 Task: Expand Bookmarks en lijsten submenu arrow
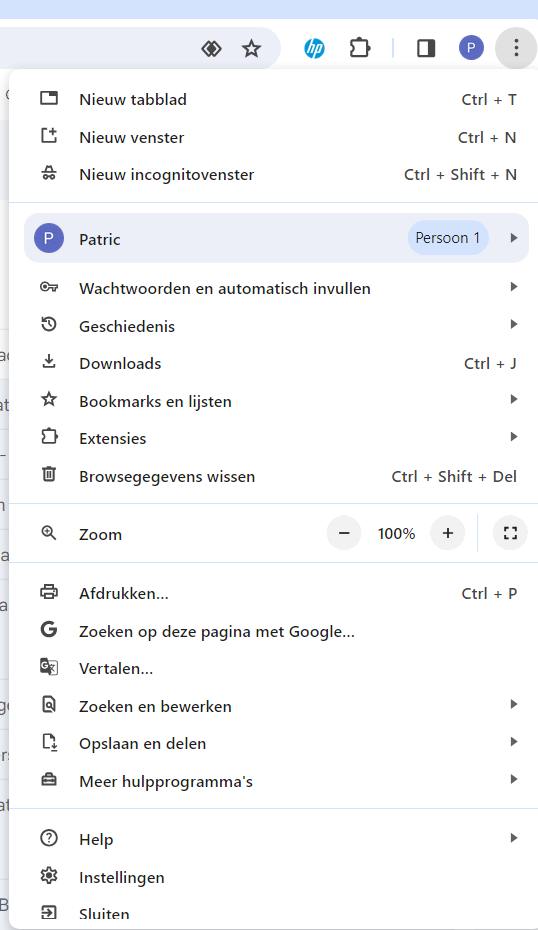point(514,400)
